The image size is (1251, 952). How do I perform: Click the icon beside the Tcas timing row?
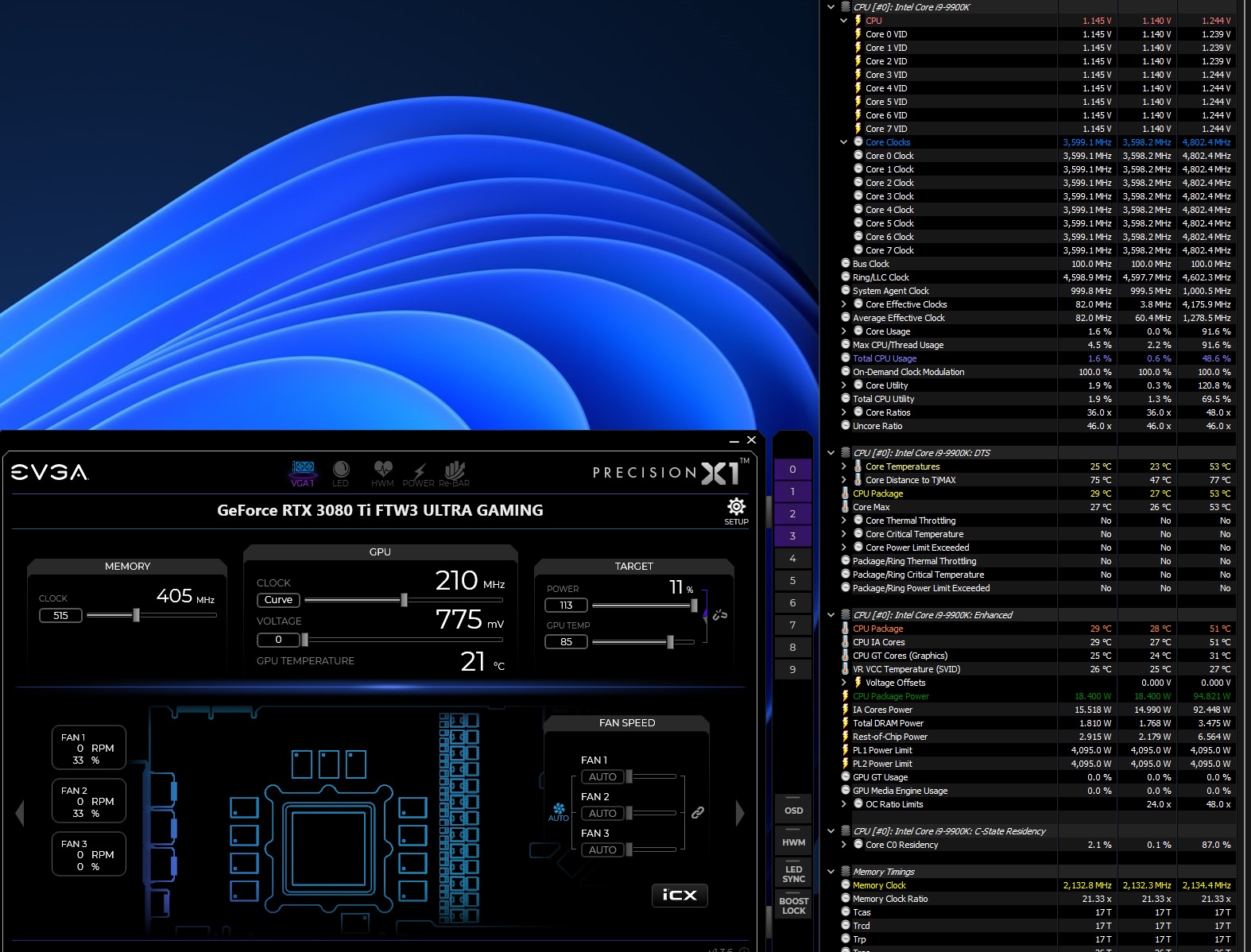click(846, 911)
